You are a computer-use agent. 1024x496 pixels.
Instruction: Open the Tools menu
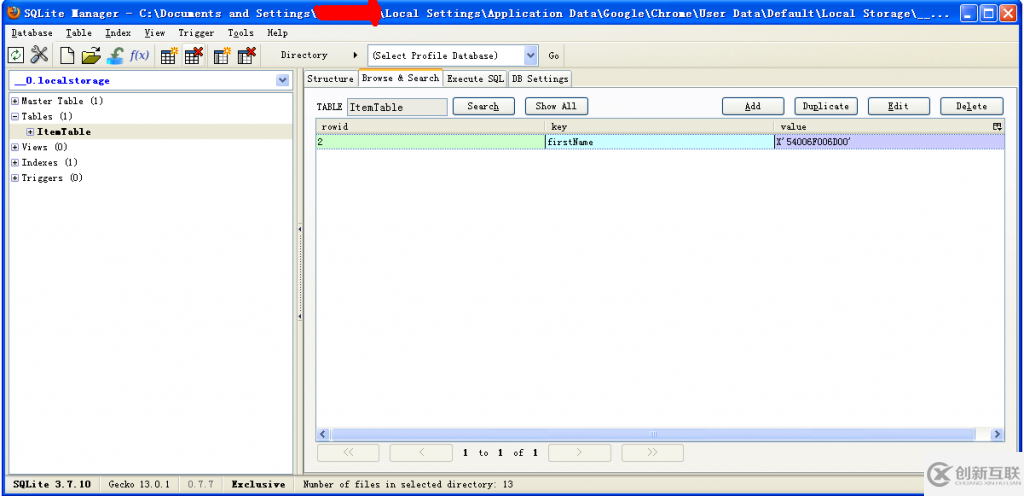click(x=241, y=33)
